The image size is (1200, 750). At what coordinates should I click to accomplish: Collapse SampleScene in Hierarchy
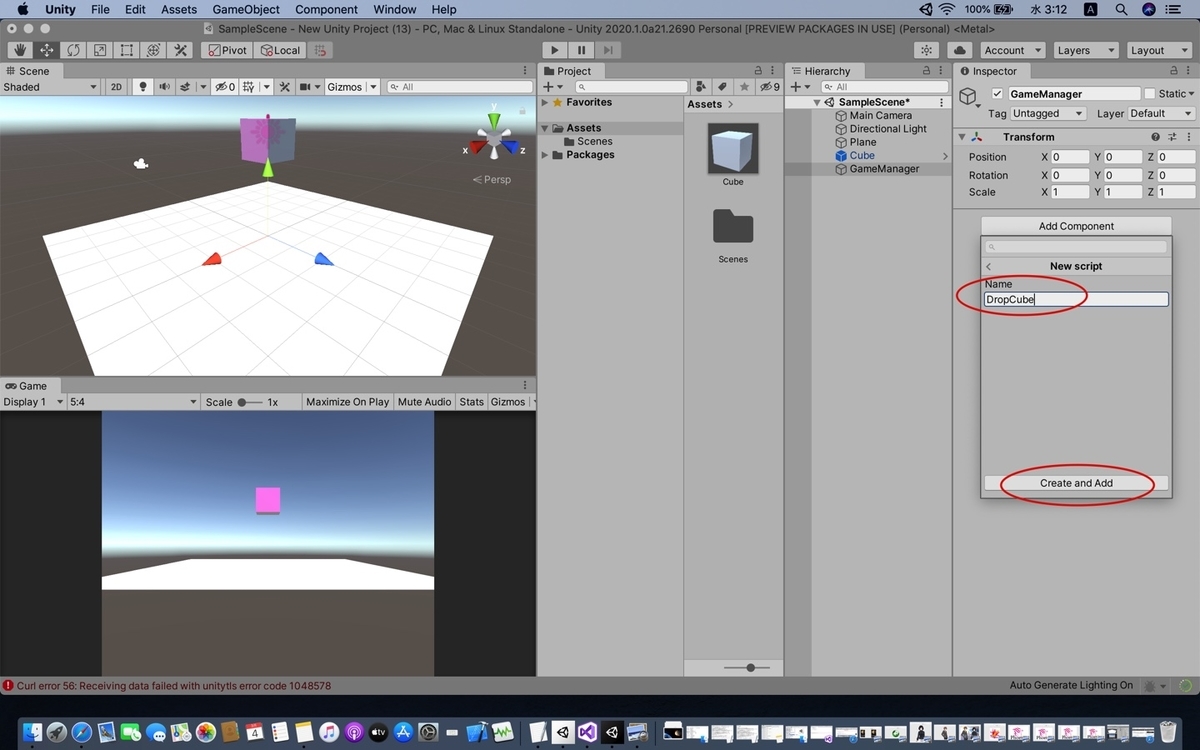(817, 103)
